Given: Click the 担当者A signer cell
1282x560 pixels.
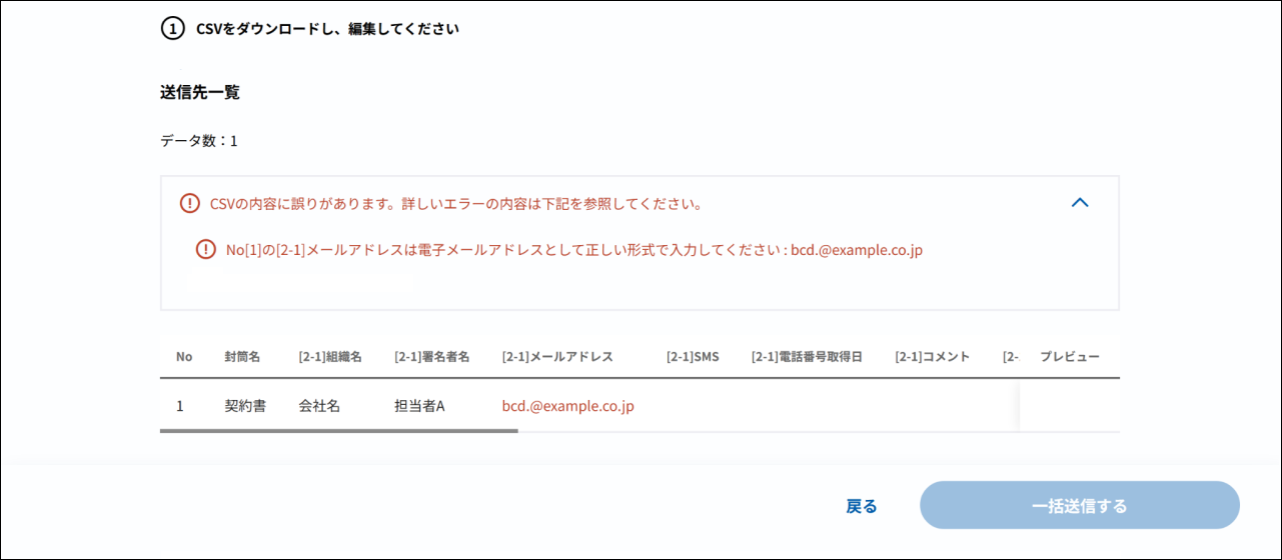Looking at the screenshot, I should click(x=420, y=406).
